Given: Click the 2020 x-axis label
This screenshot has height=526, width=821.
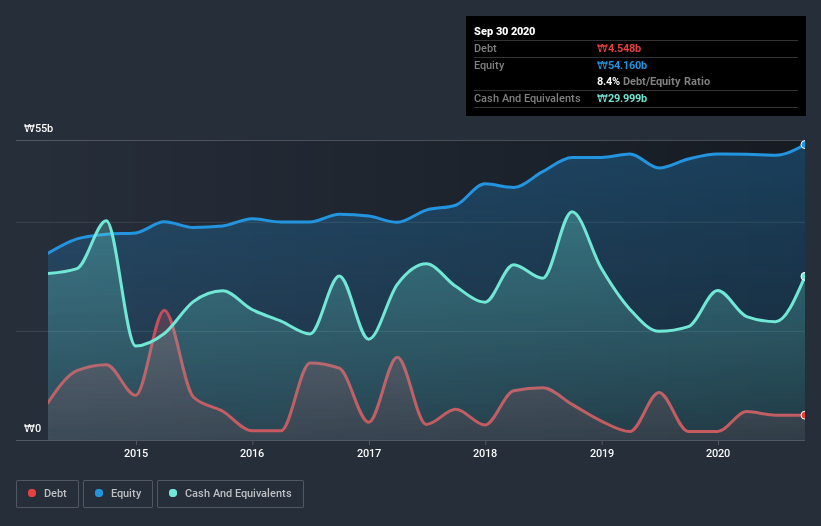Looking at the screenshot, I should pyautogui.click(x=718, y=453).
